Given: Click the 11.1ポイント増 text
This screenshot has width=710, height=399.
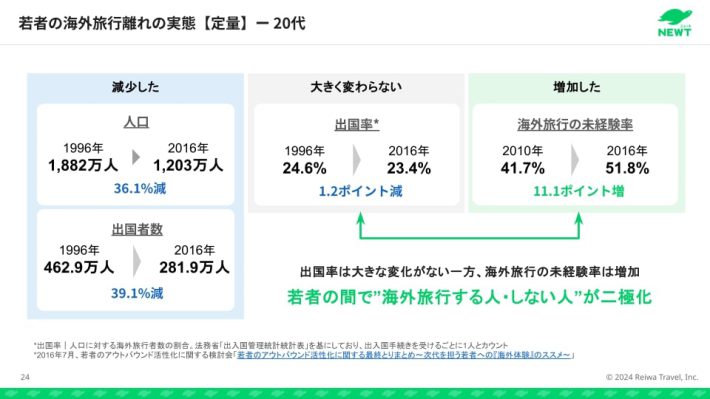Looking at the screenshot, I should [578, 191].
